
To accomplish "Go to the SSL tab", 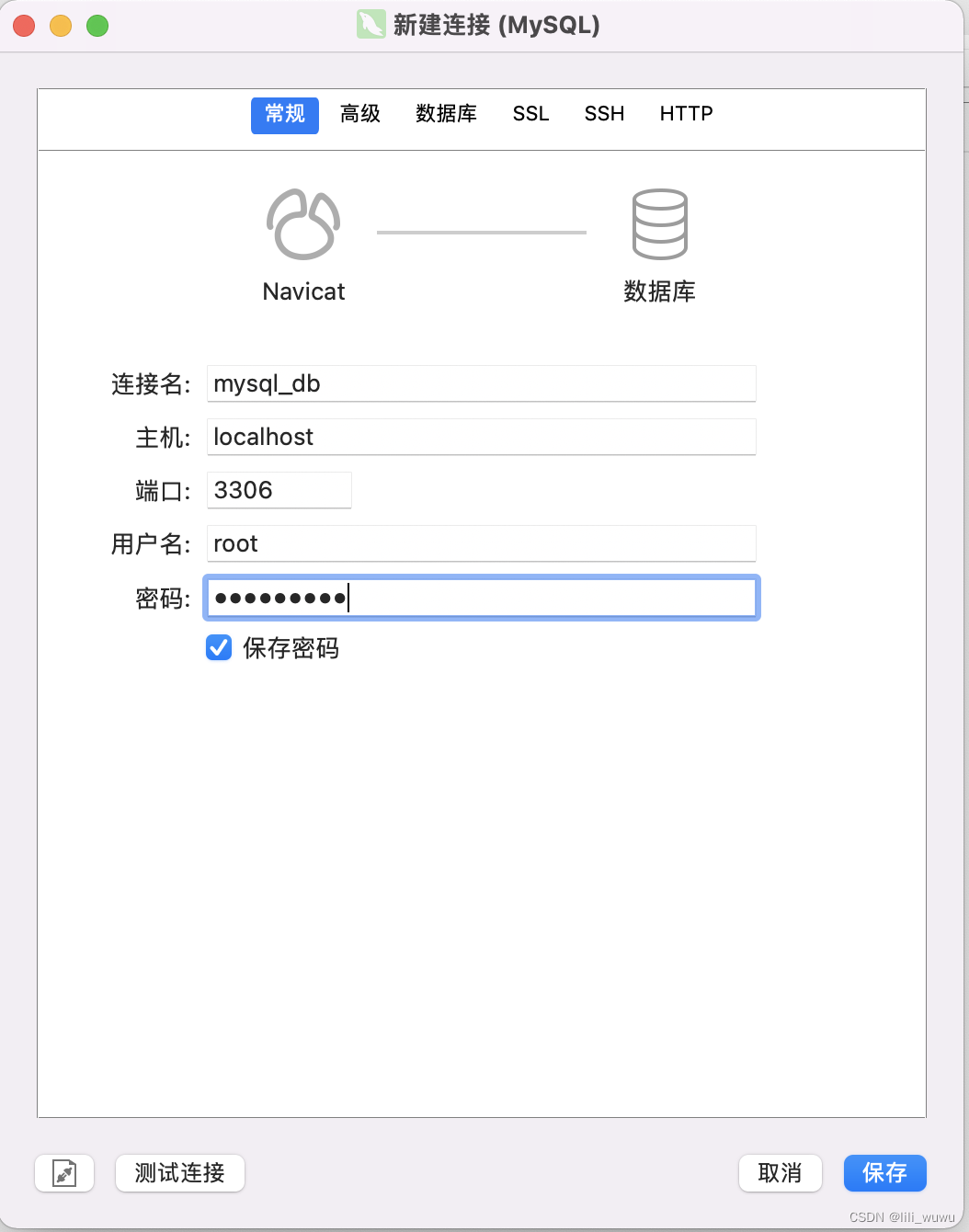I will point(530,114).
